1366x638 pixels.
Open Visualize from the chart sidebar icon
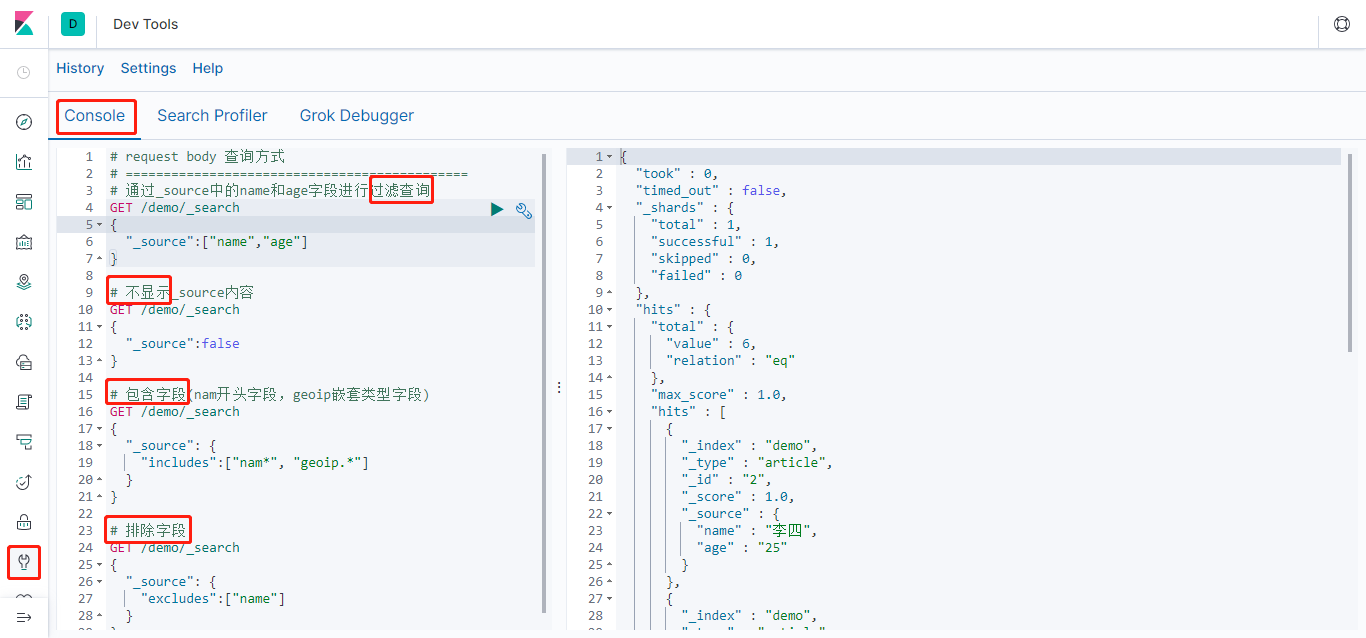pos(24,162)
